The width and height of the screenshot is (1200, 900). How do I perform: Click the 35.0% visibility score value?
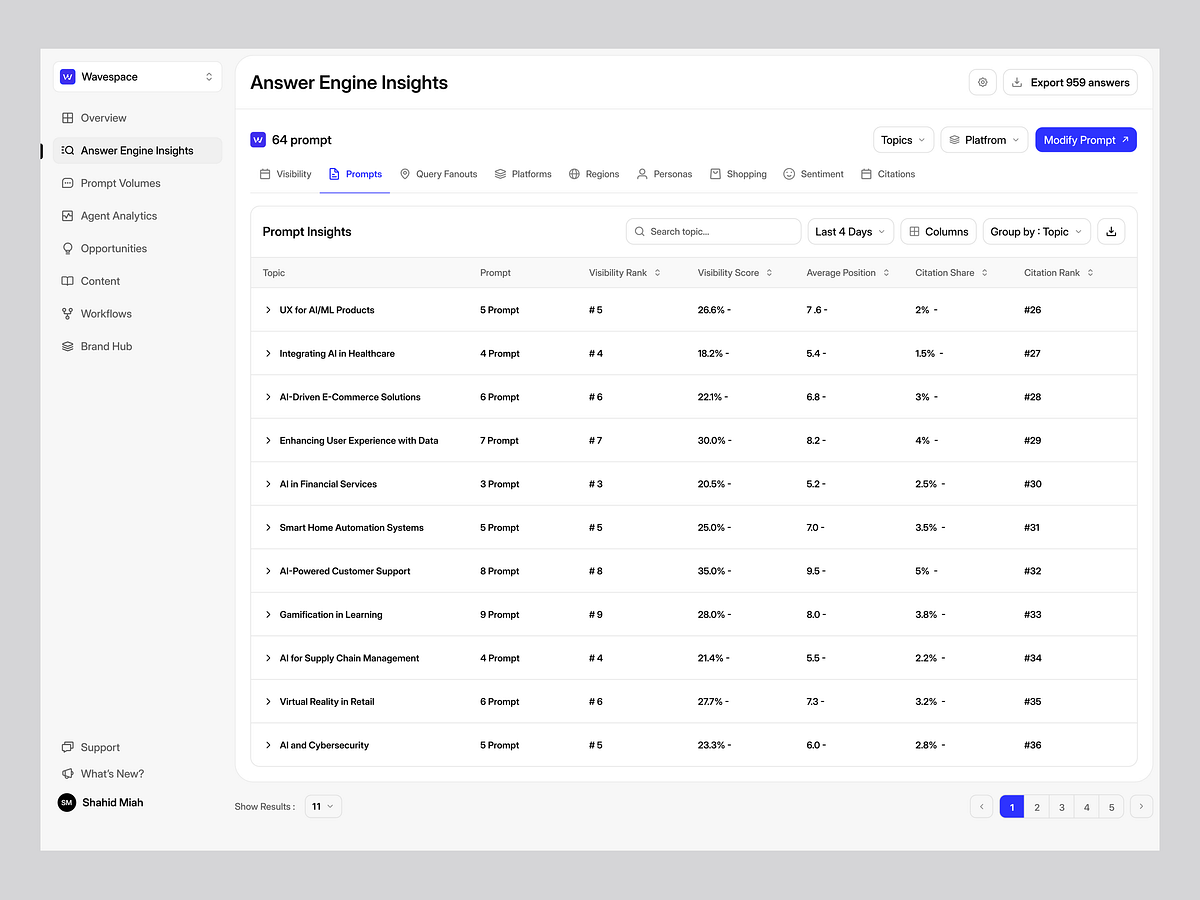click(x=712, y=571)
